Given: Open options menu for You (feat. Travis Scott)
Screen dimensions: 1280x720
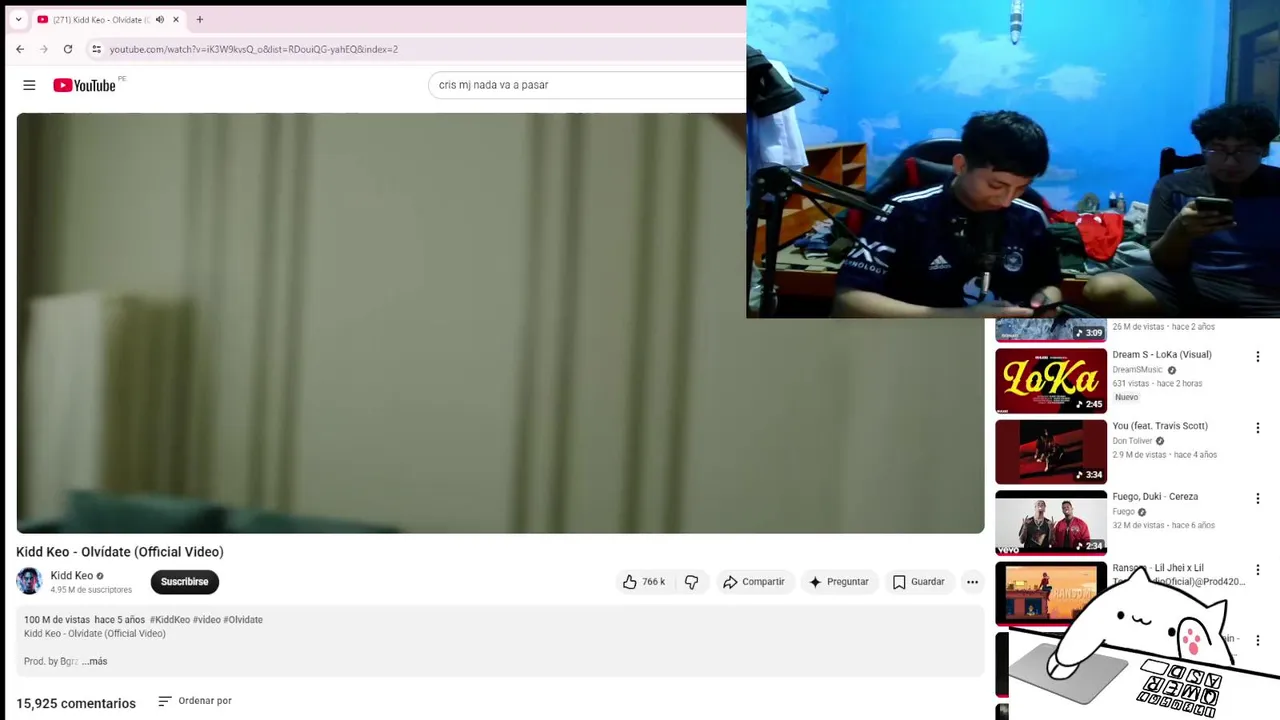Looking at the screenshot, I should [1258, 428].
